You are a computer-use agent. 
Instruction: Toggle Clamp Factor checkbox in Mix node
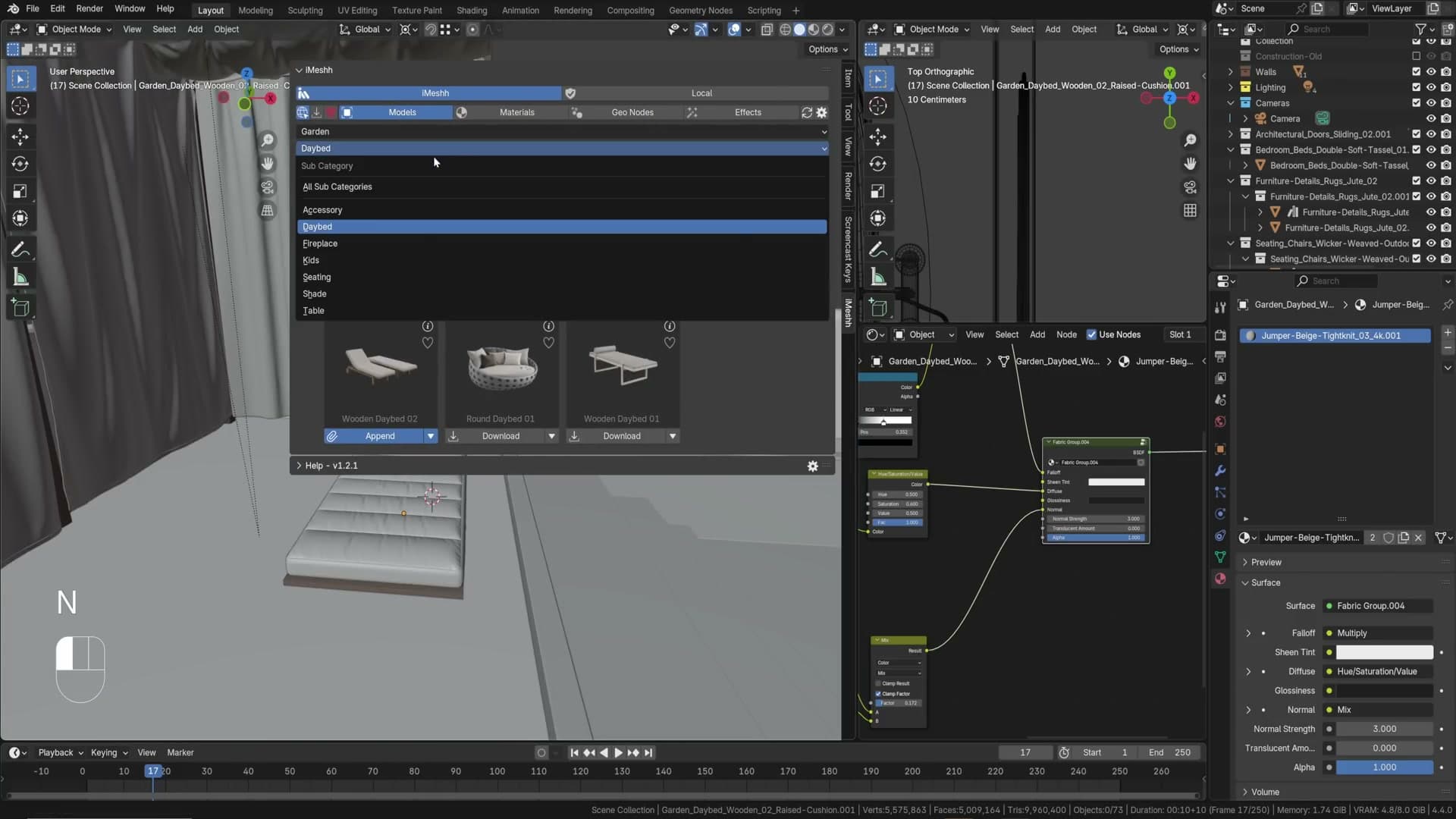878,694
